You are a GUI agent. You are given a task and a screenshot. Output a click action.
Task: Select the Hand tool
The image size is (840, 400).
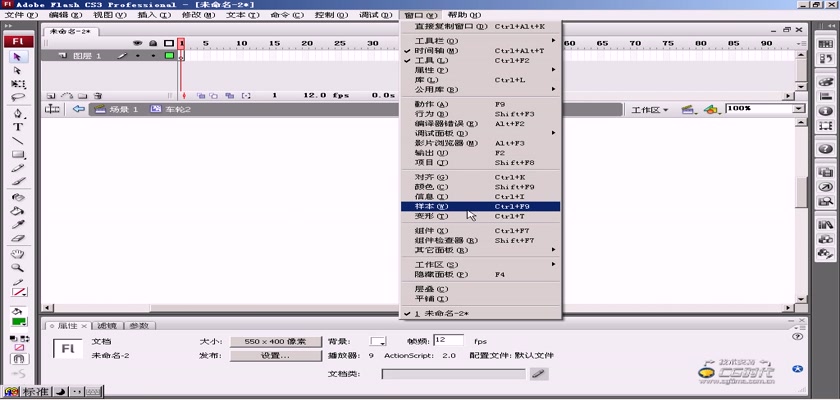click(x=18, y=254)
